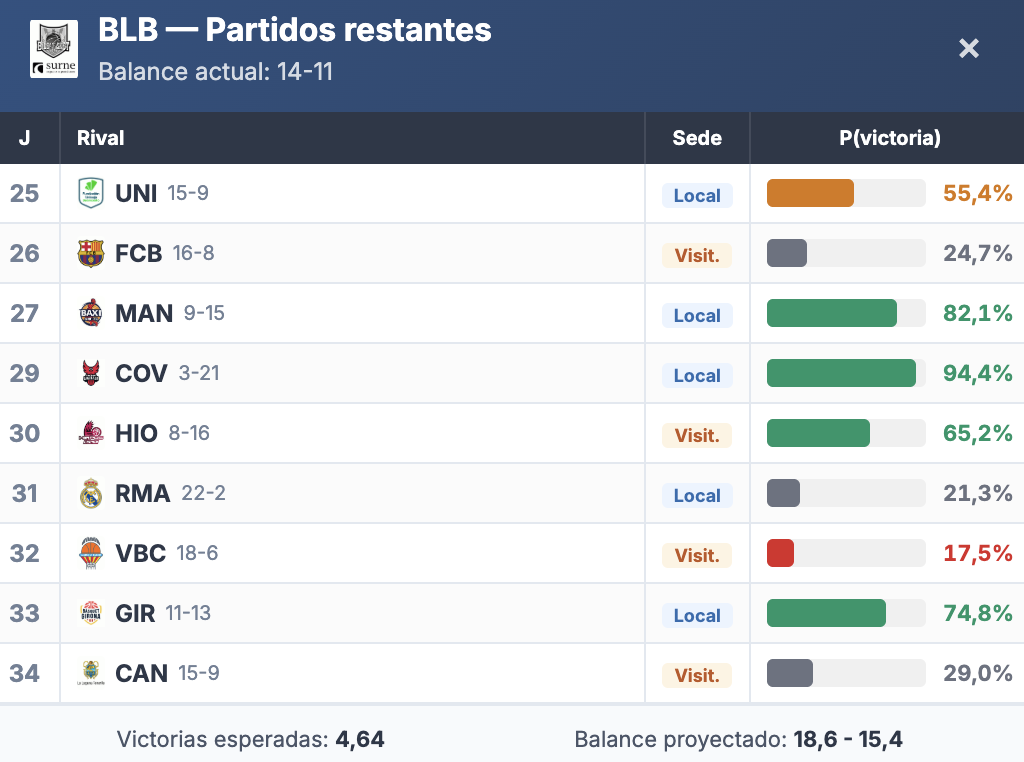The height and width of the screenshot is (762, 1024).
Task: Click the VBC basketball logo icon
Action: pyautogui.click(x=91, y=553)
